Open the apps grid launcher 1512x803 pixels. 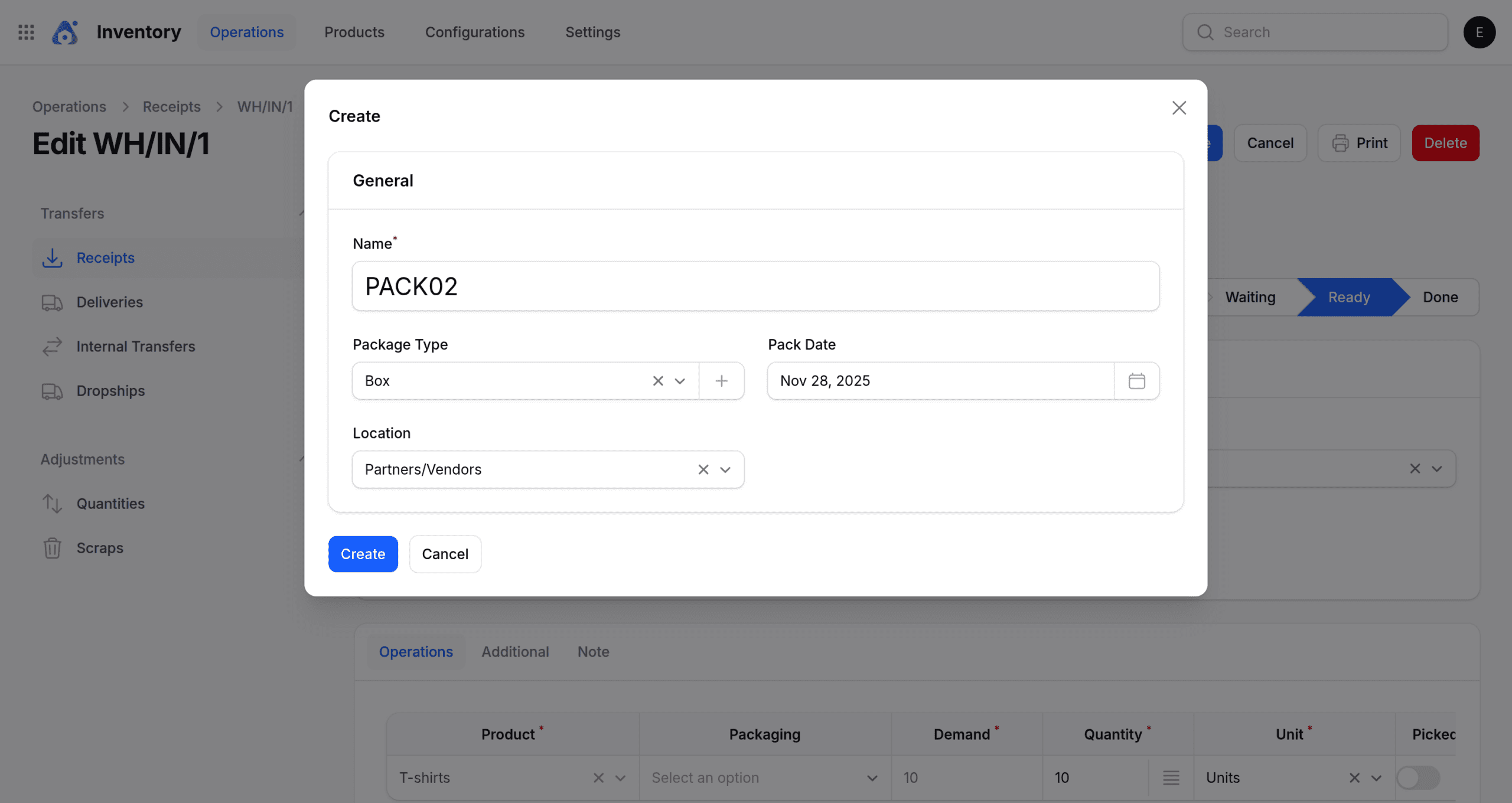click(26, 32)
